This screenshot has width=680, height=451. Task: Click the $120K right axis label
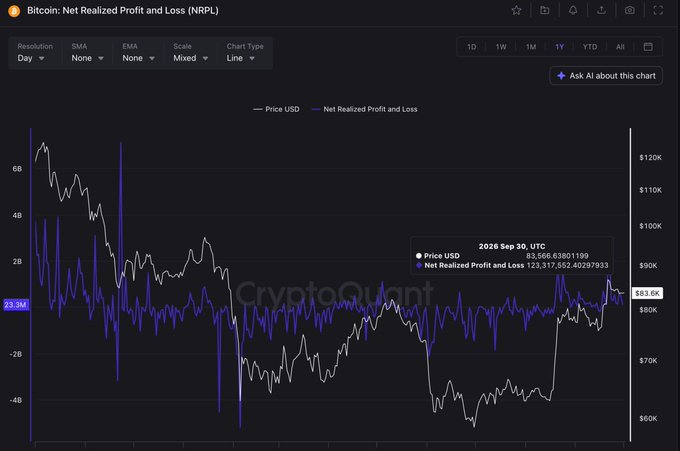click(x=650, y=157)
